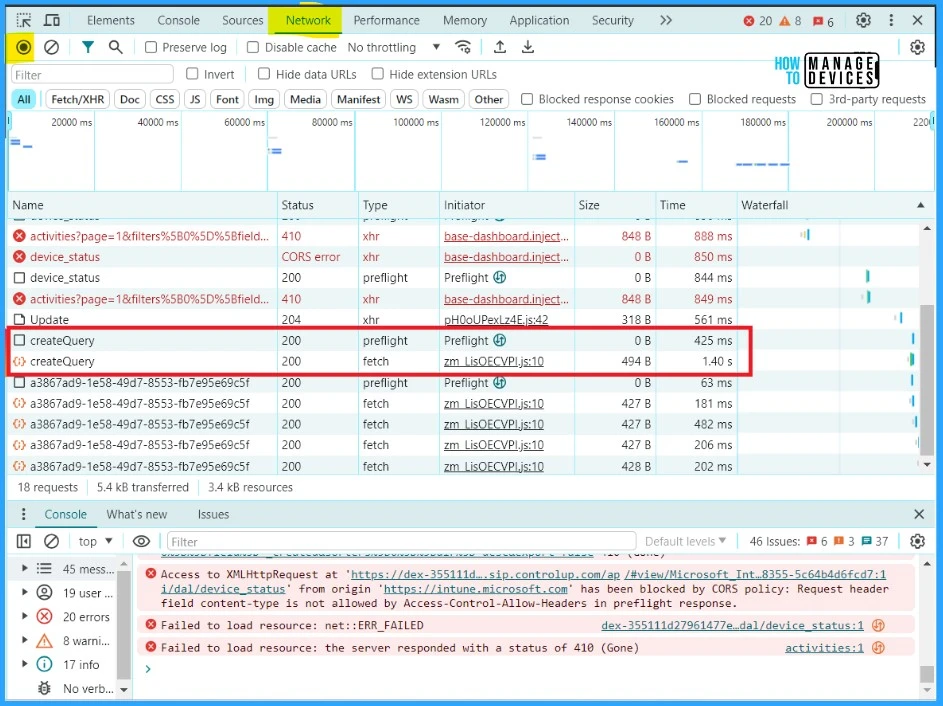Filter requests by JS type

(195, 99)
